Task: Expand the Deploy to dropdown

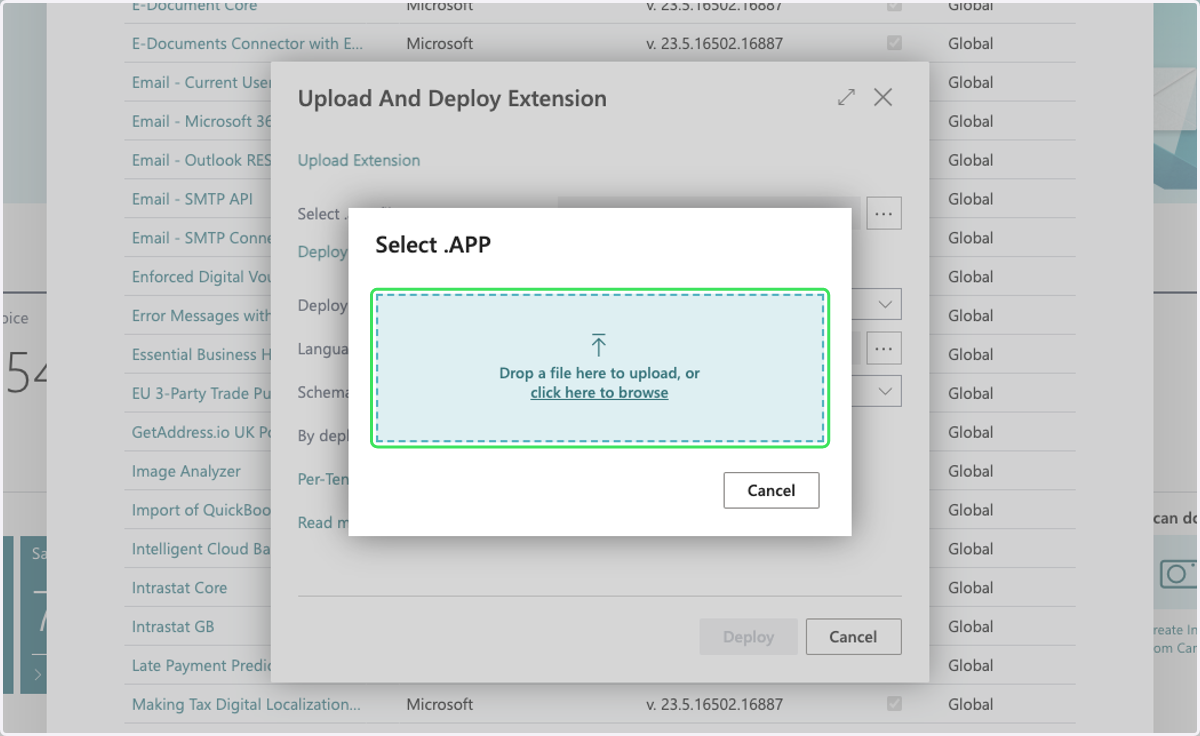Action: pyautogui.click(x=885, y=304)
